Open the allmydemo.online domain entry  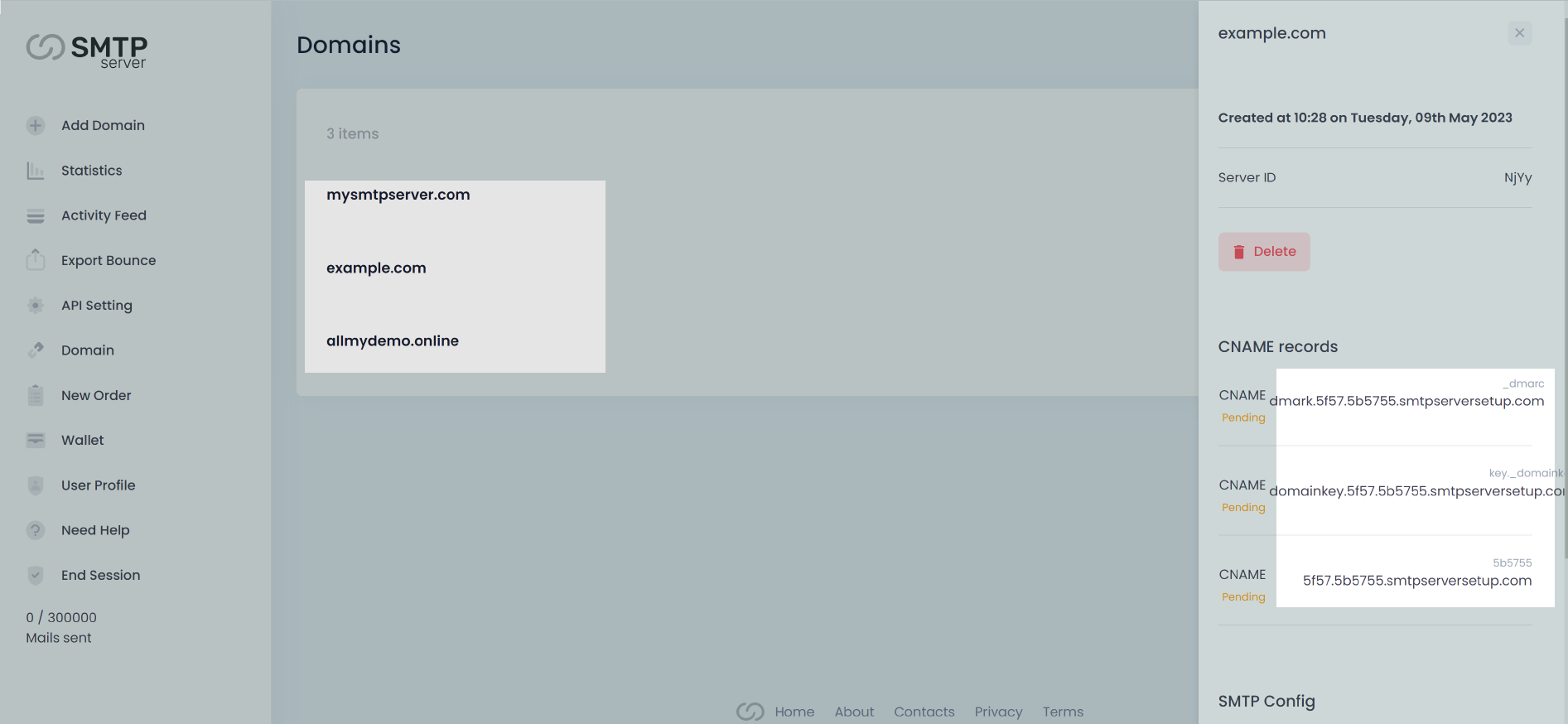[x=392, y=340]
